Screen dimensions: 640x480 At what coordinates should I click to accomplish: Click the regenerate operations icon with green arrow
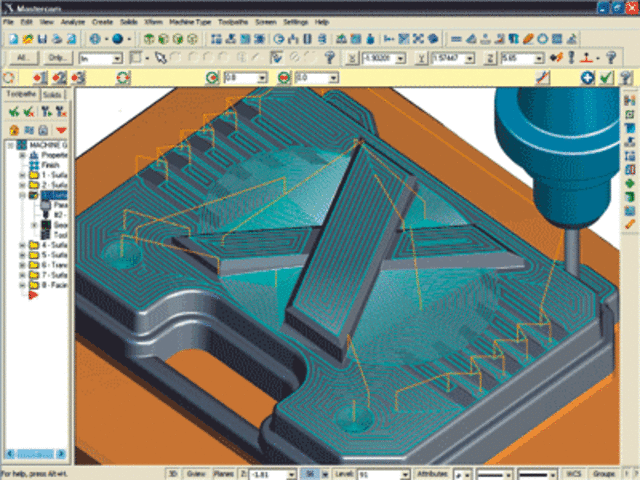click(47, 111)
